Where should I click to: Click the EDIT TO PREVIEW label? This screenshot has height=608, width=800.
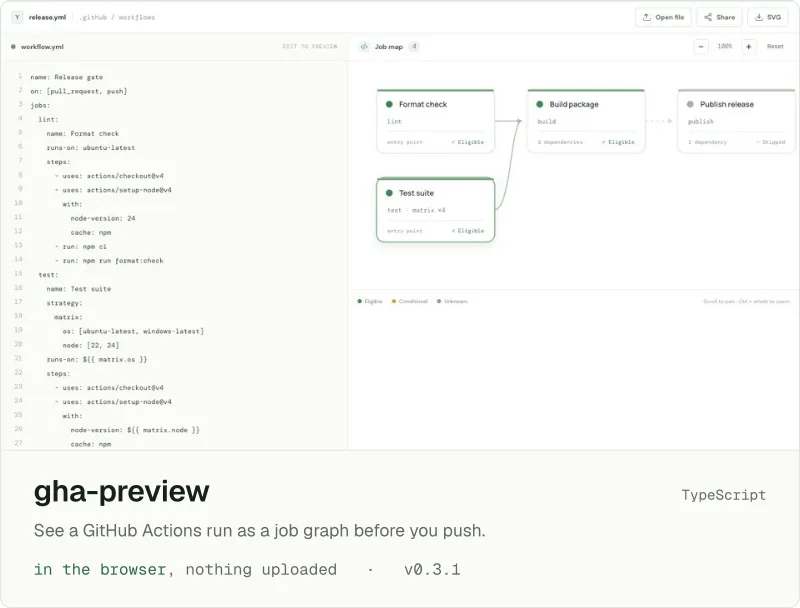[310, 46]
